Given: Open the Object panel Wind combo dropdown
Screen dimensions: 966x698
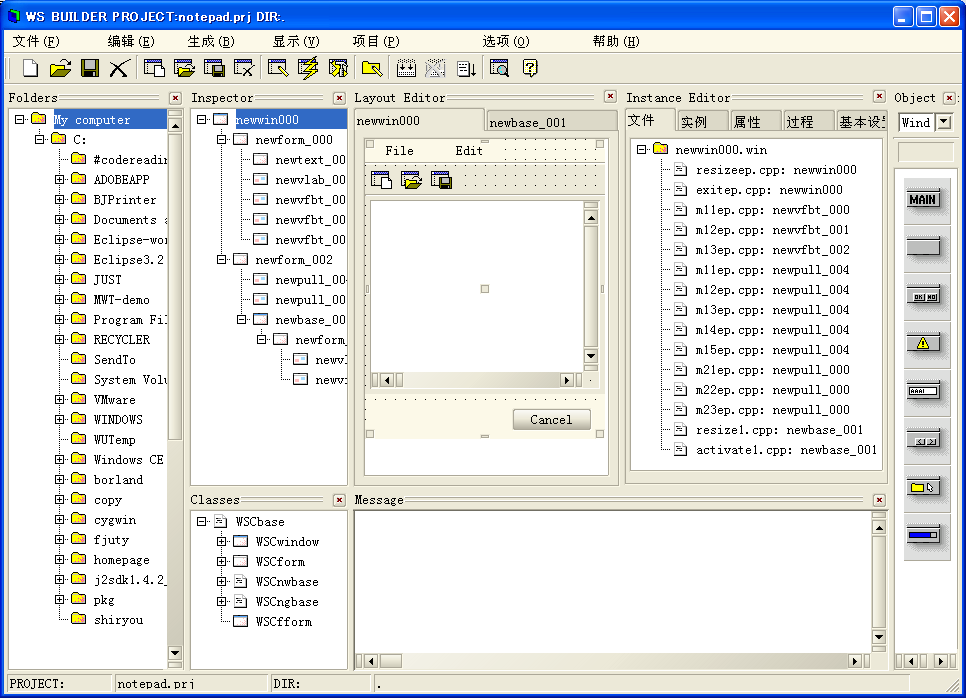Looking at the screenshot, I should click(x=944, y=122).
